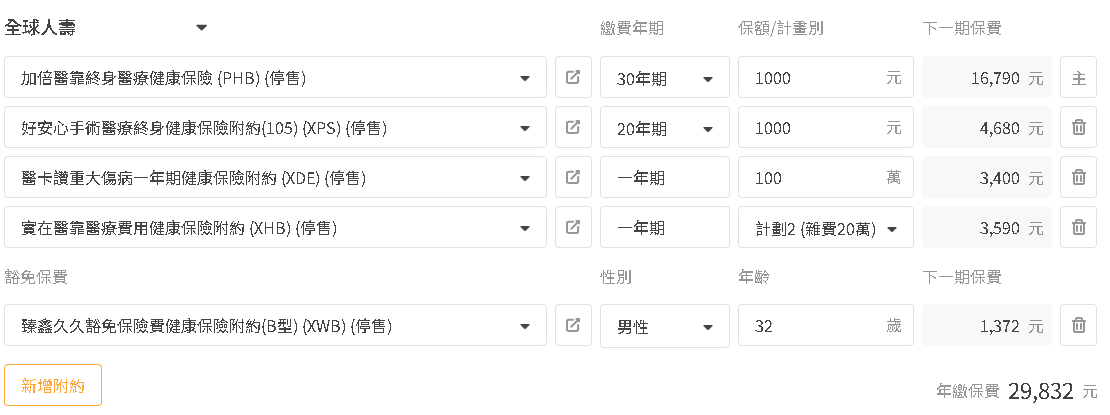Open the 20年期 payment term dropdown

pos(665,127)
